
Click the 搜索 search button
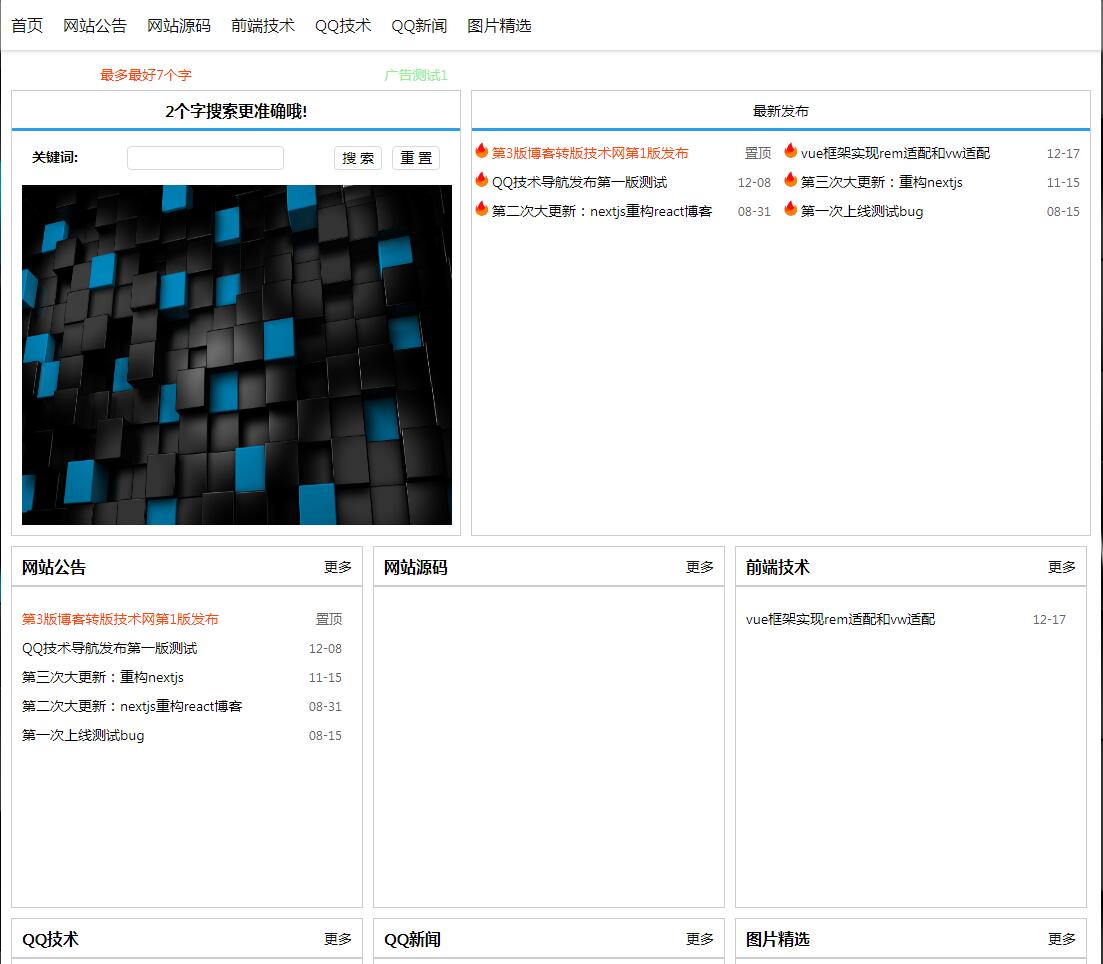[x=358, y=158]
